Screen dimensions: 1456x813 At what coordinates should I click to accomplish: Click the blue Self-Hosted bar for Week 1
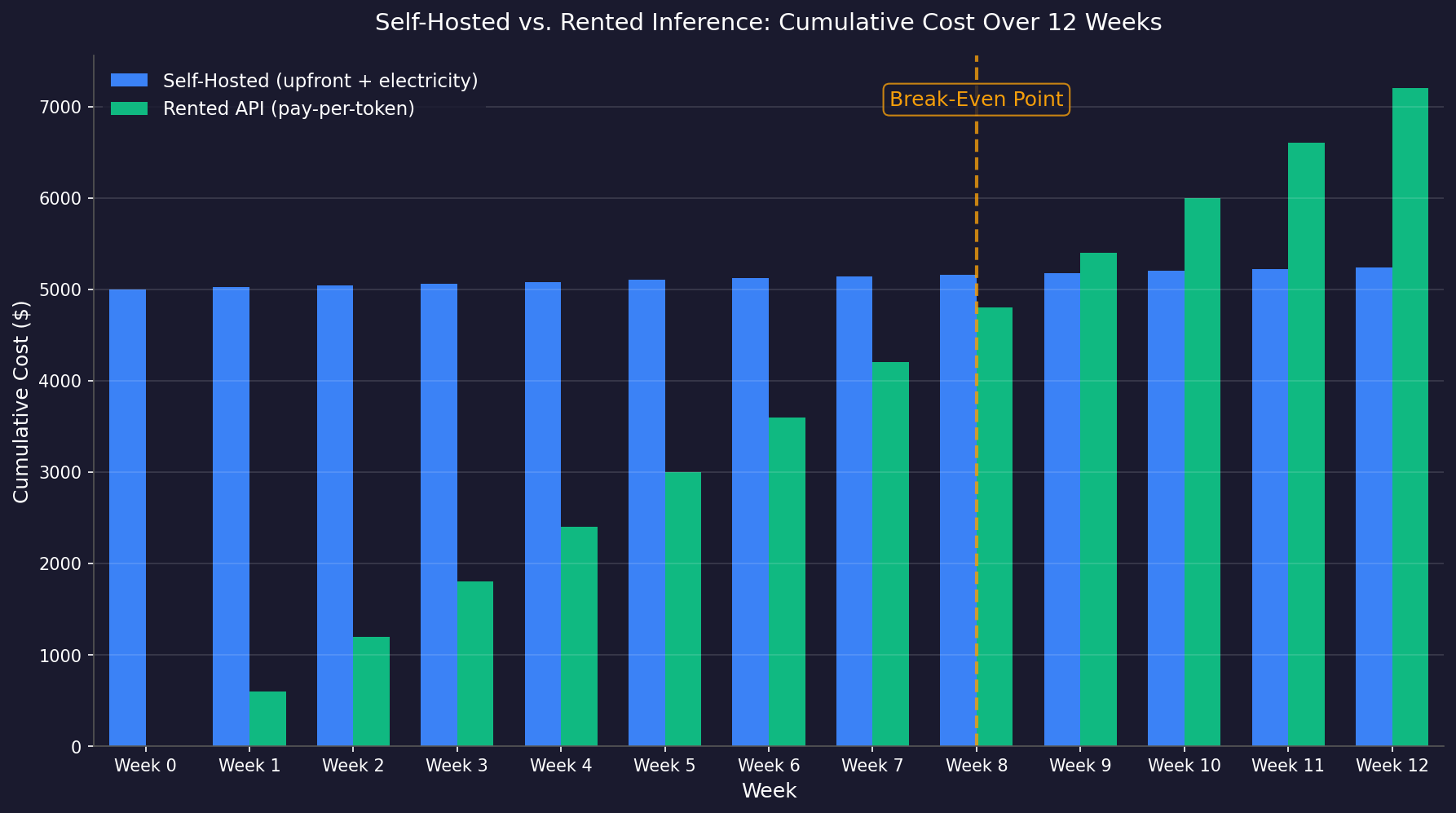(x=232, y=517)
